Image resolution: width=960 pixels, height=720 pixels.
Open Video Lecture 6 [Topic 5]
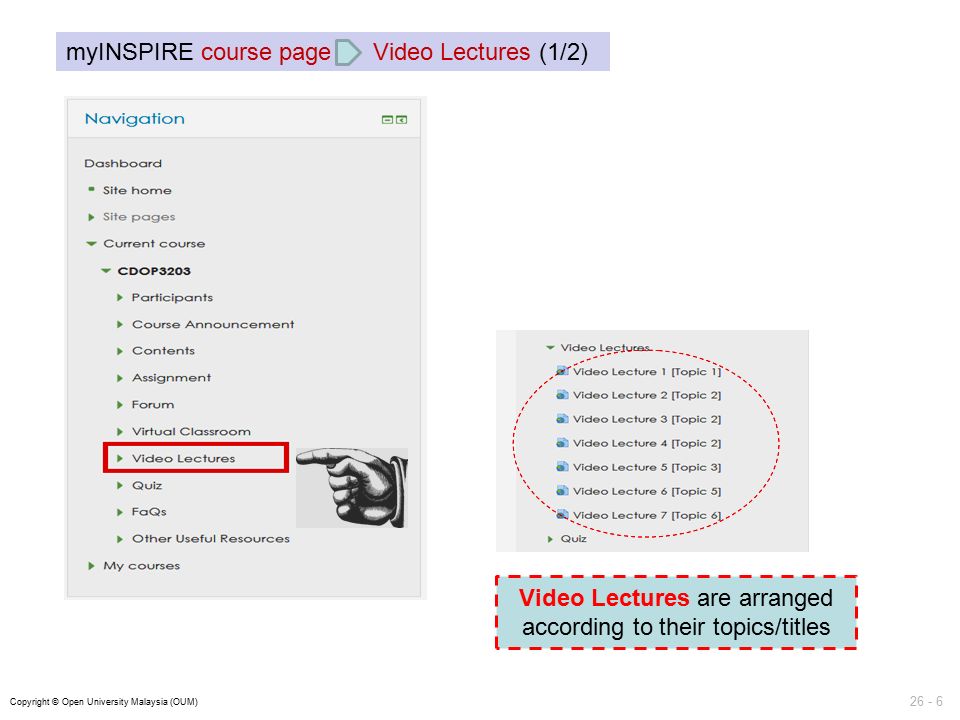647,491
